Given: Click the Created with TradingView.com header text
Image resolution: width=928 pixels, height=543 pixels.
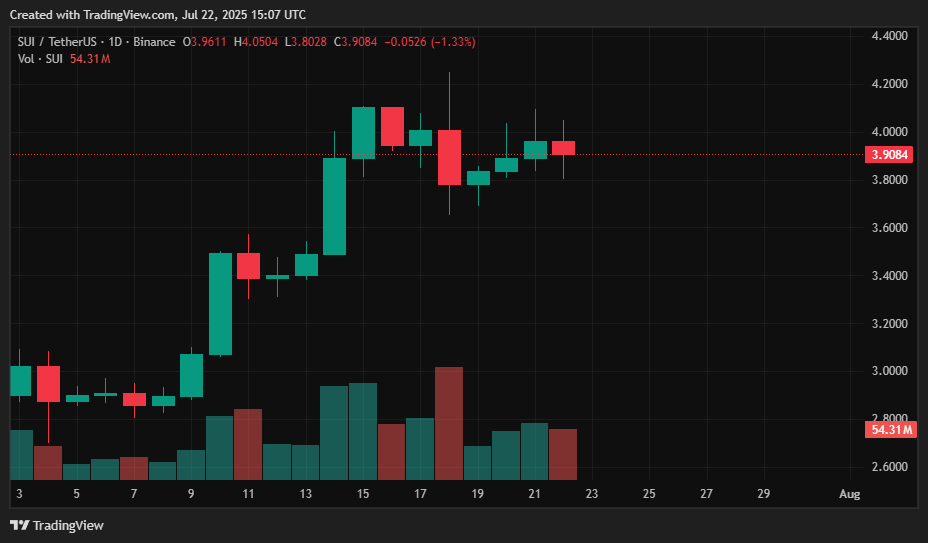Looking at the screenshot, I should [x=156, y=15].
